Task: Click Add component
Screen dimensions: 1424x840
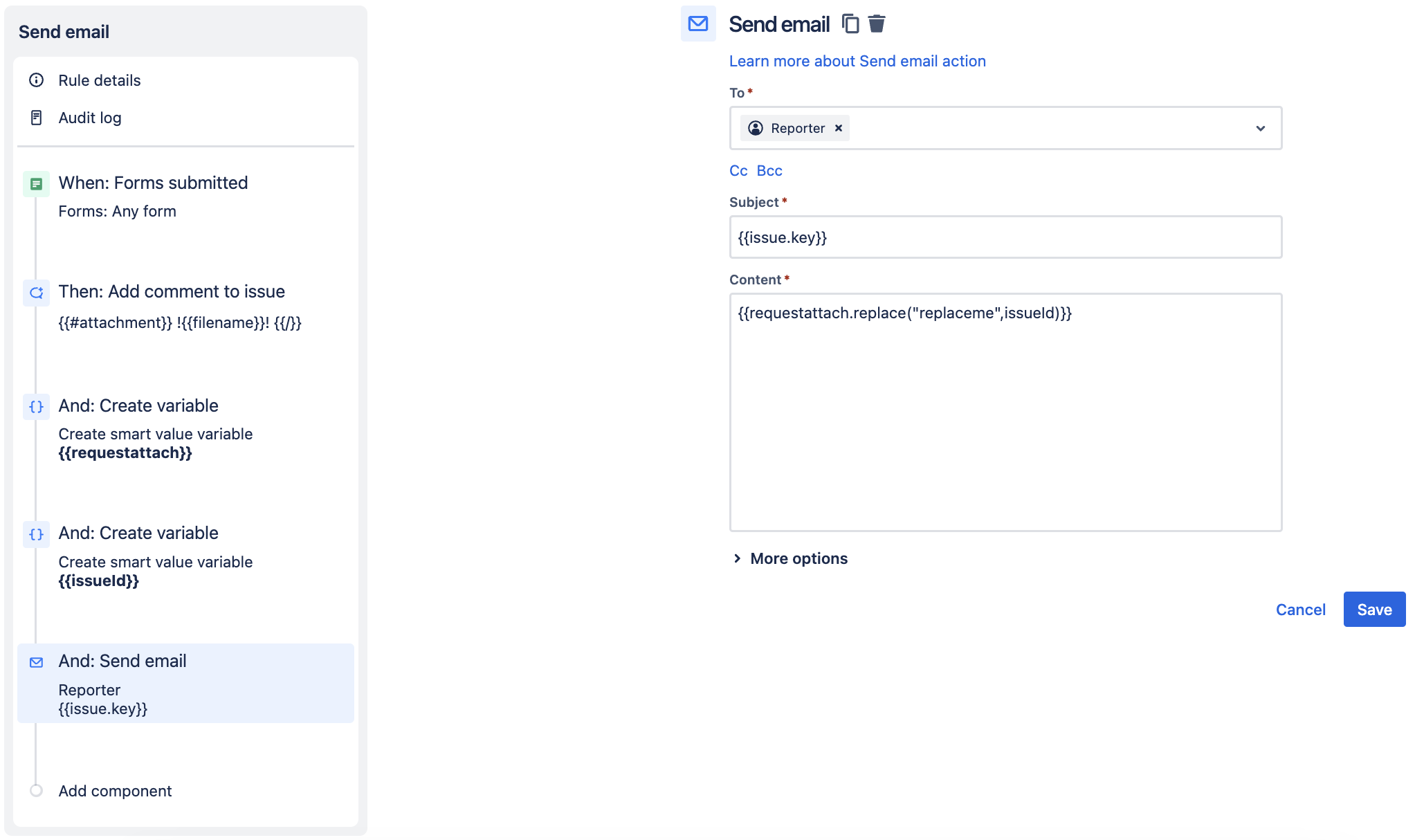Action: click(x=115, y=791)
